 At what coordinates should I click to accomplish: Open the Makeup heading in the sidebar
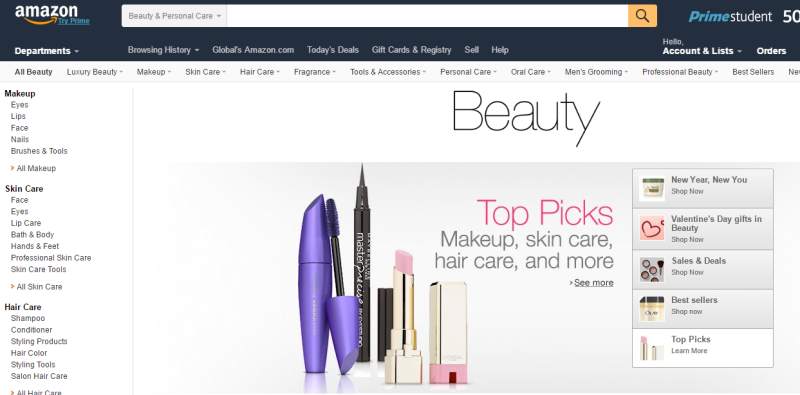pyautogui.click(x=20, y=94)
